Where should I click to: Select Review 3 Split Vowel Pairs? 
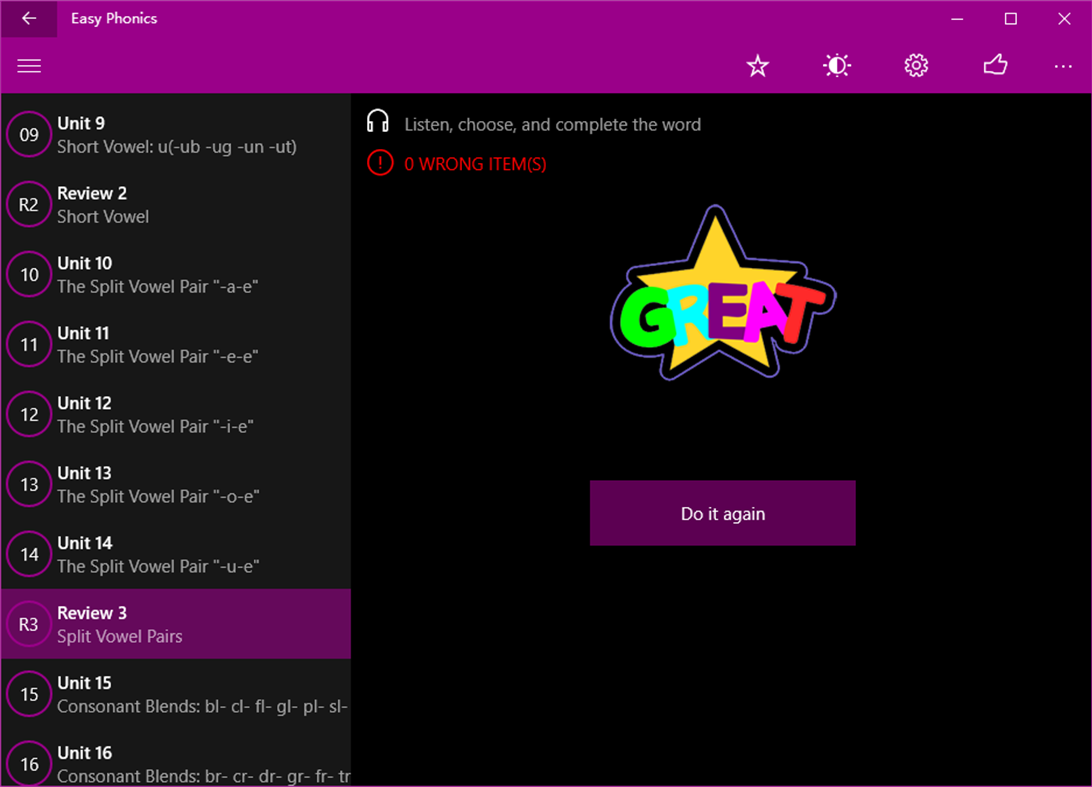coord(175,623)
